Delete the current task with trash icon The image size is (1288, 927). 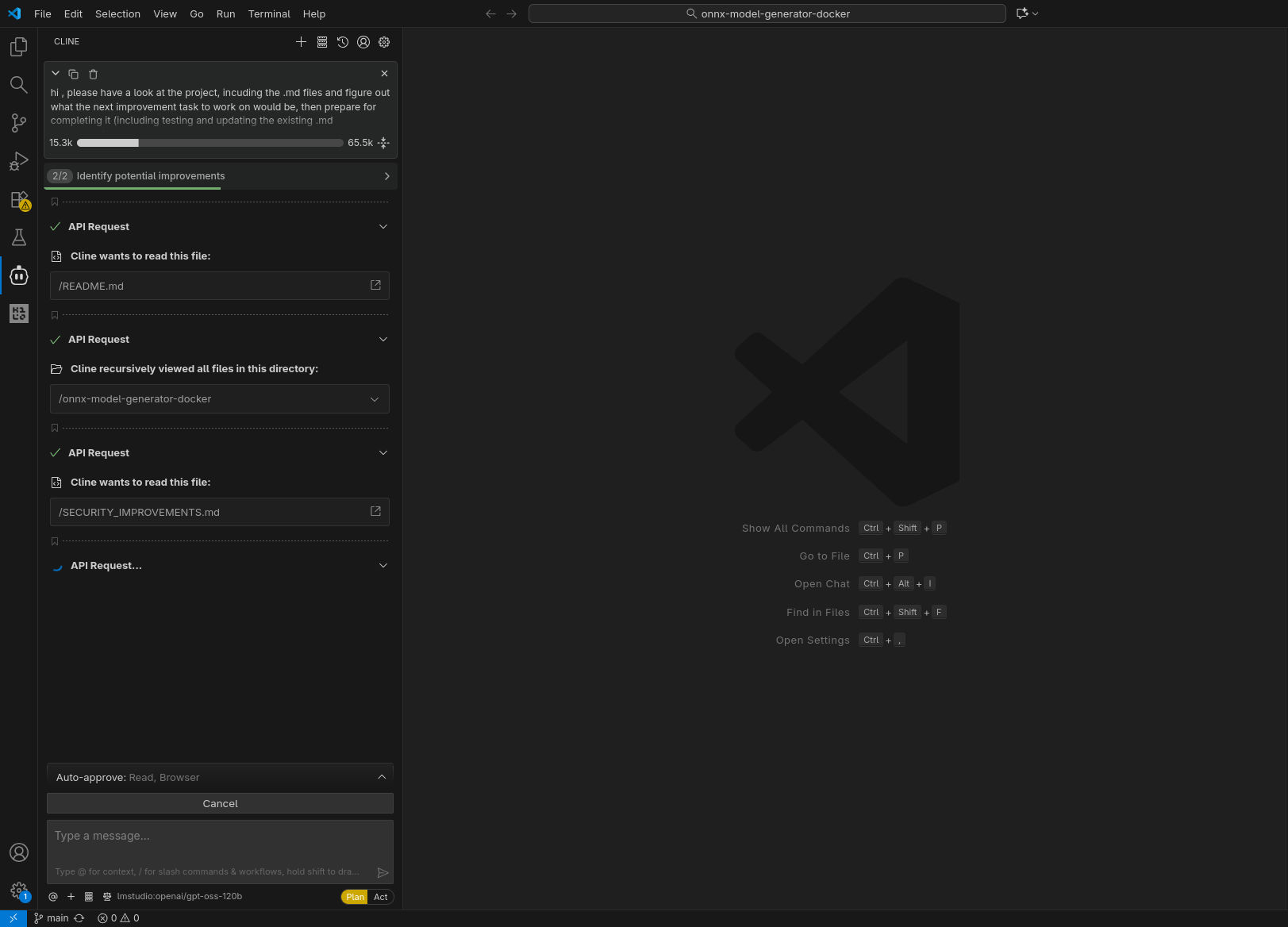[93, 74]
